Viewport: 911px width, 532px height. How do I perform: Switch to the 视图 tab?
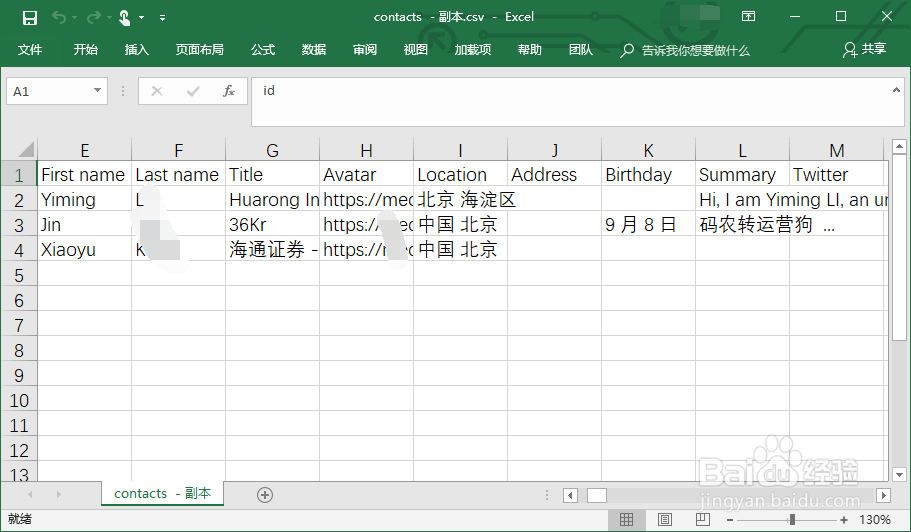click(415, 50)
